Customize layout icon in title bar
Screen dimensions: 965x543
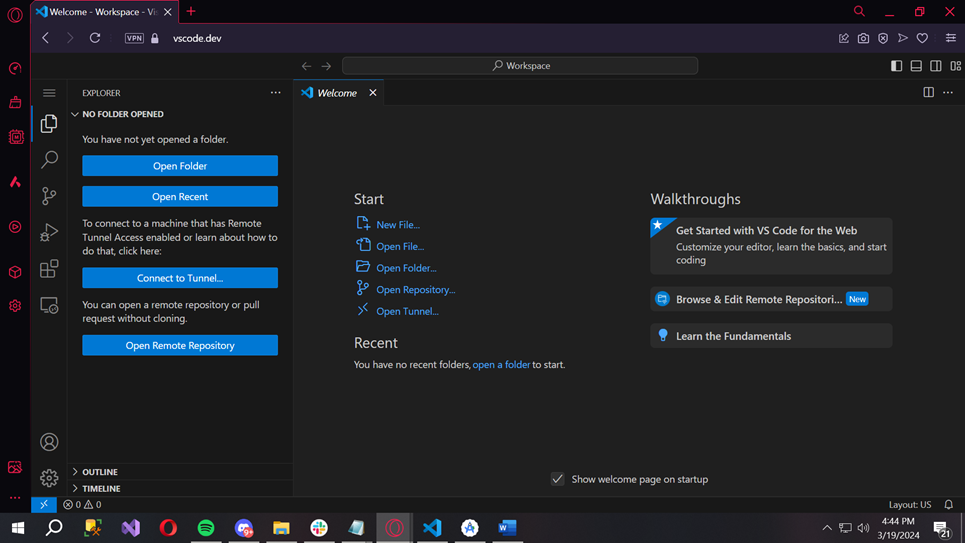point(955,66)
